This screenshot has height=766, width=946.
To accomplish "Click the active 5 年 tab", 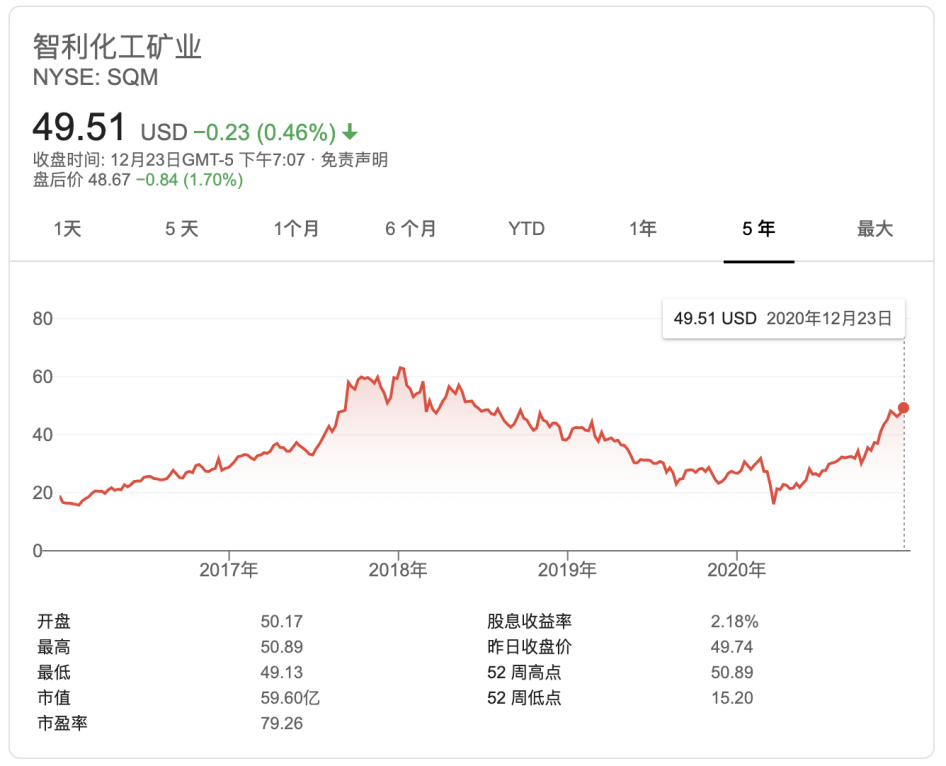I will click(758, 229).
